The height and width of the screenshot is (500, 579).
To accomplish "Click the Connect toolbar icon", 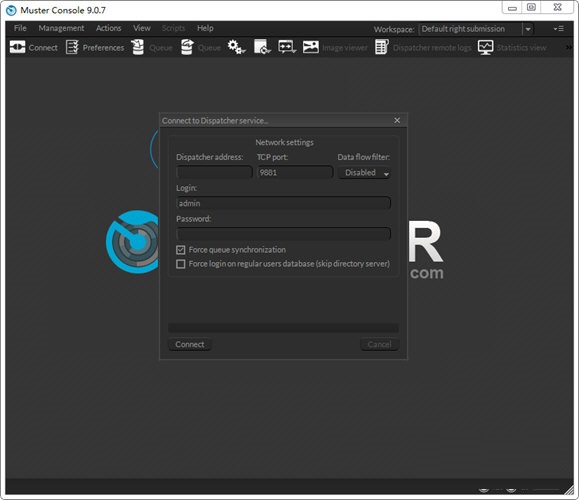I will point(17,47).
